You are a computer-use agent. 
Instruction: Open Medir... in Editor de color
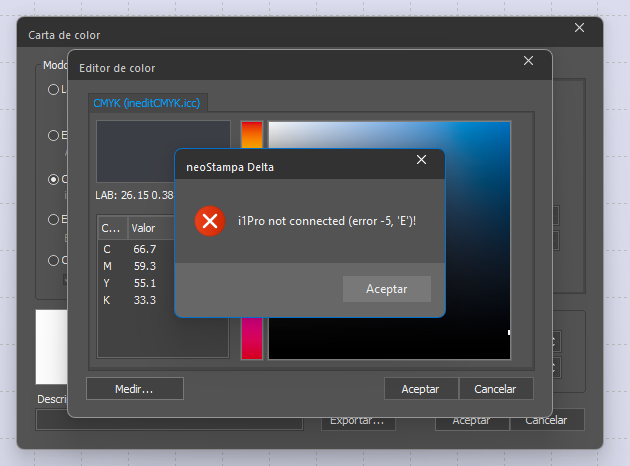[x=135, y=388]
